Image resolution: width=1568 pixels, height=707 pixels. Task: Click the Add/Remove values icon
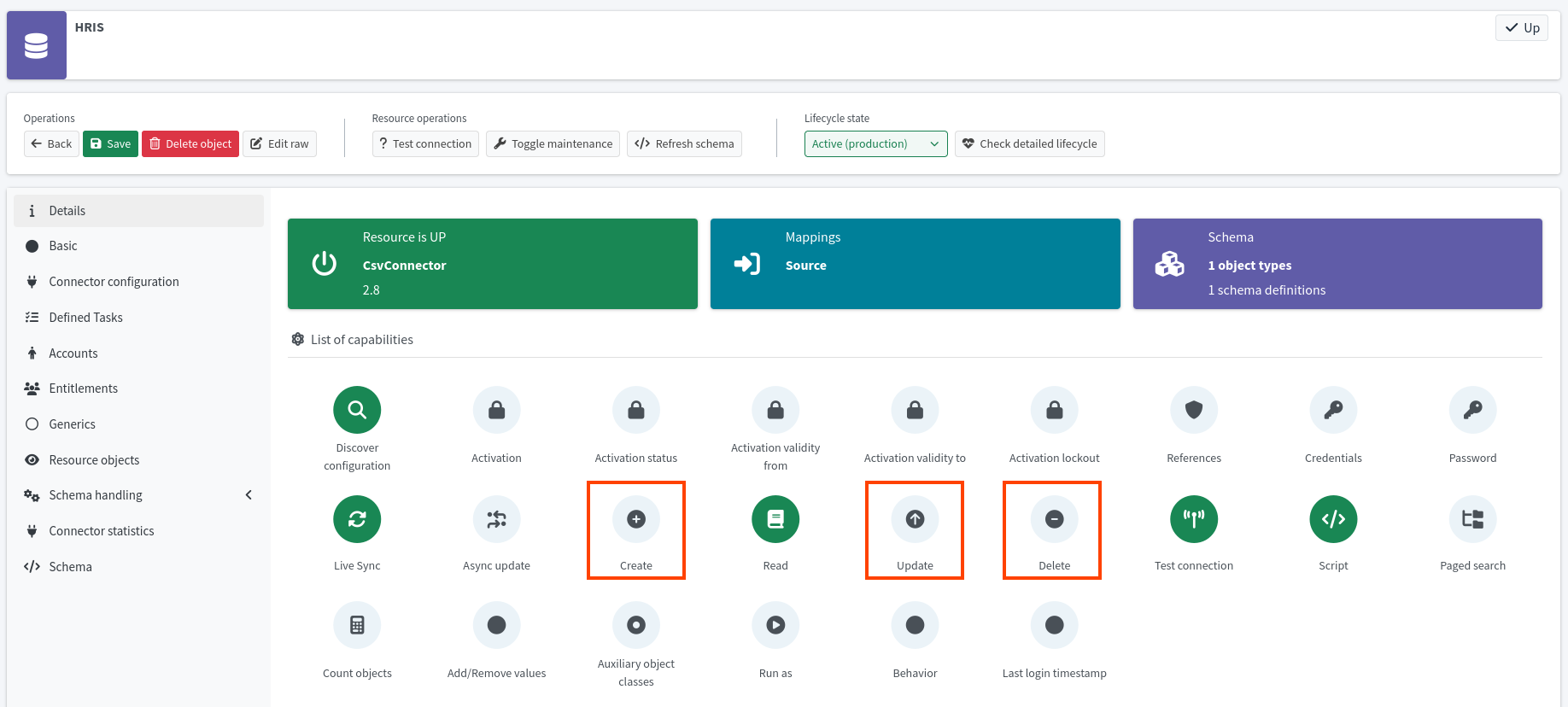496,625
